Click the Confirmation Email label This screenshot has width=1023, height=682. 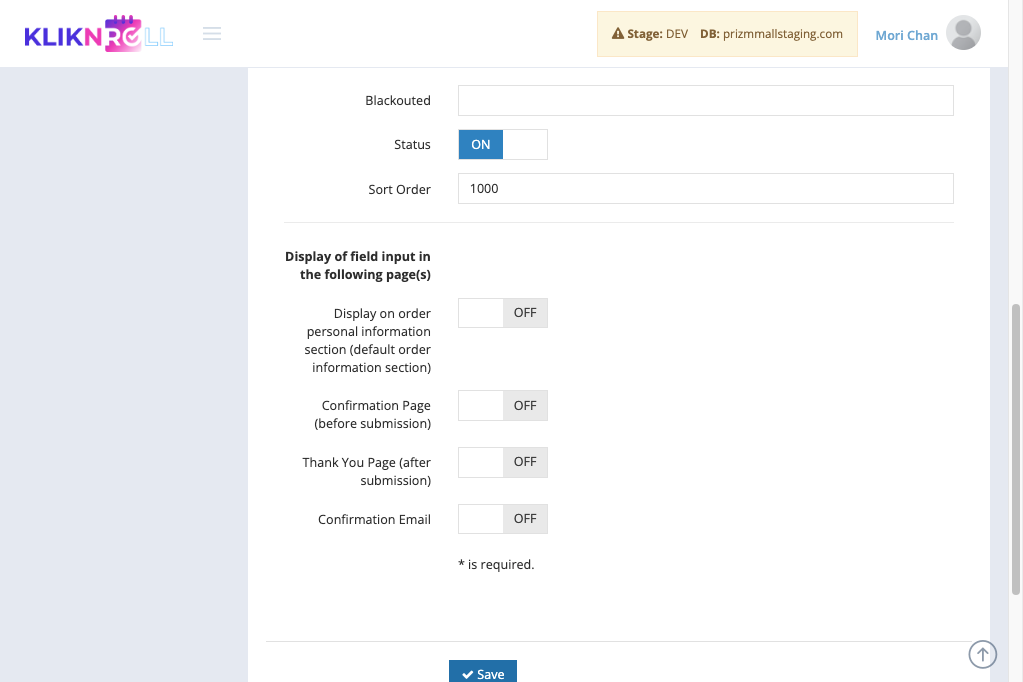pos(374,519)
